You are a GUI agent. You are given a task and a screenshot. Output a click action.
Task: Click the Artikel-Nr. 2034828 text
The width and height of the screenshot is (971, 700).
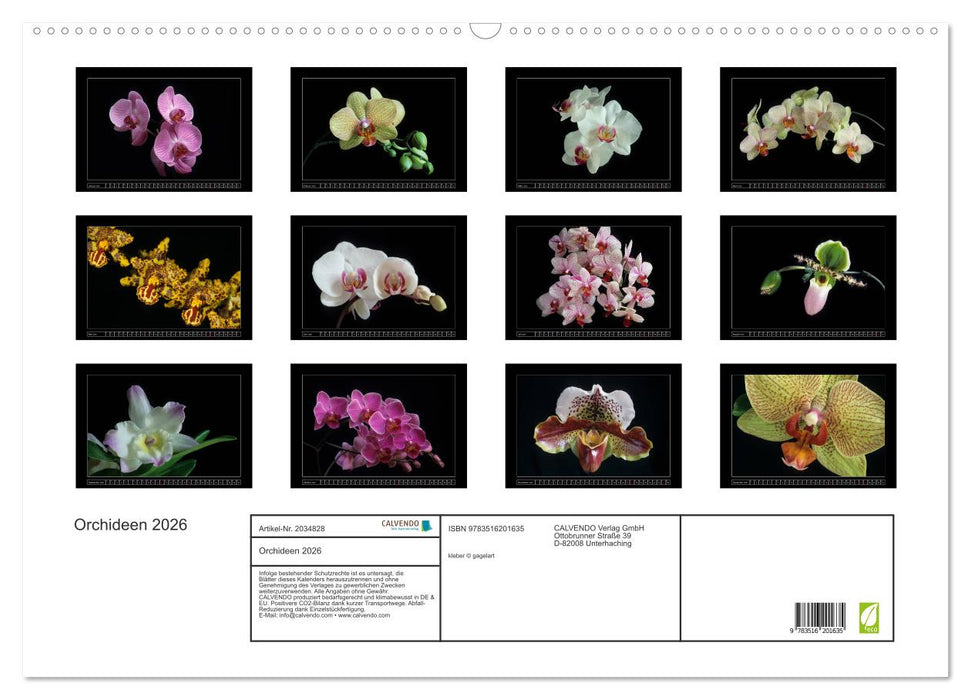tap(292, 528)
